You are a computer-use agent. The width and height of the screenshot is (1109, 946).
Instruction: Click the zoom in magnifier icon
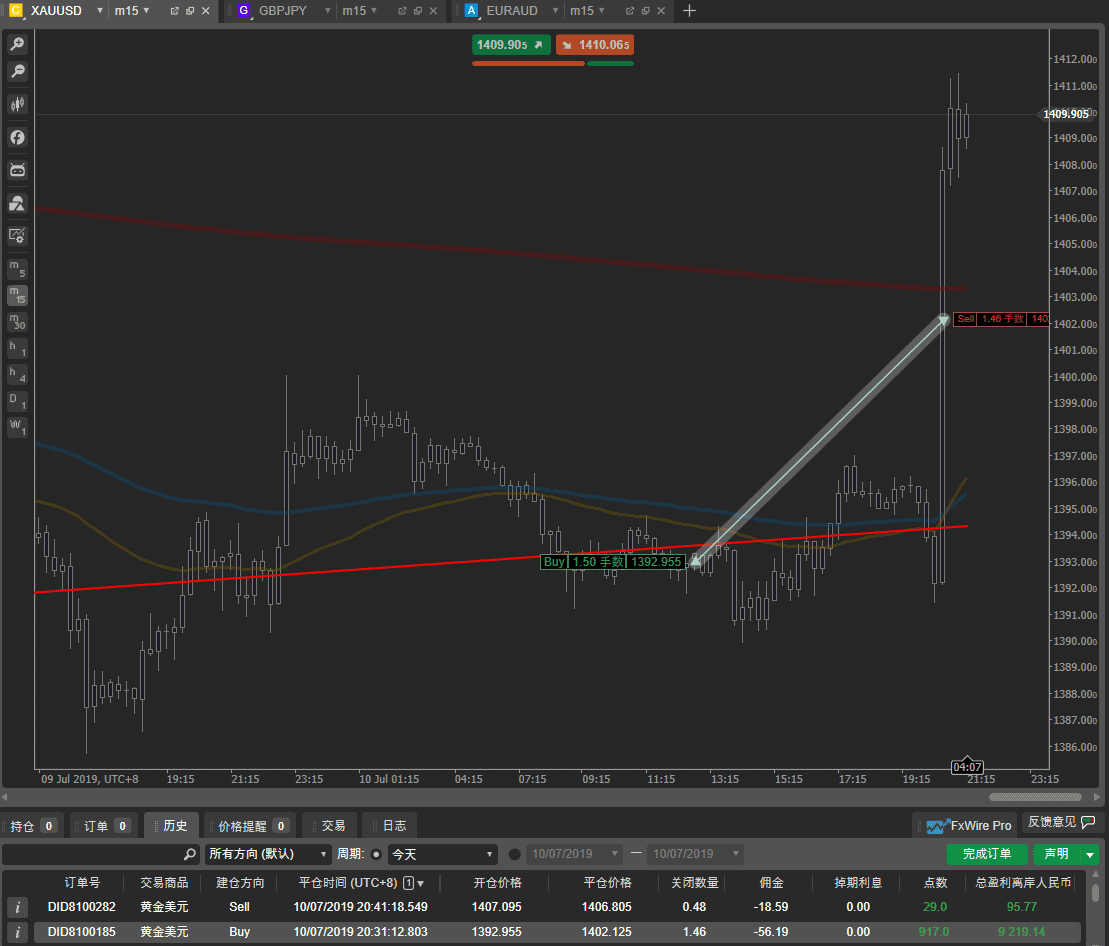coord(17,45)
